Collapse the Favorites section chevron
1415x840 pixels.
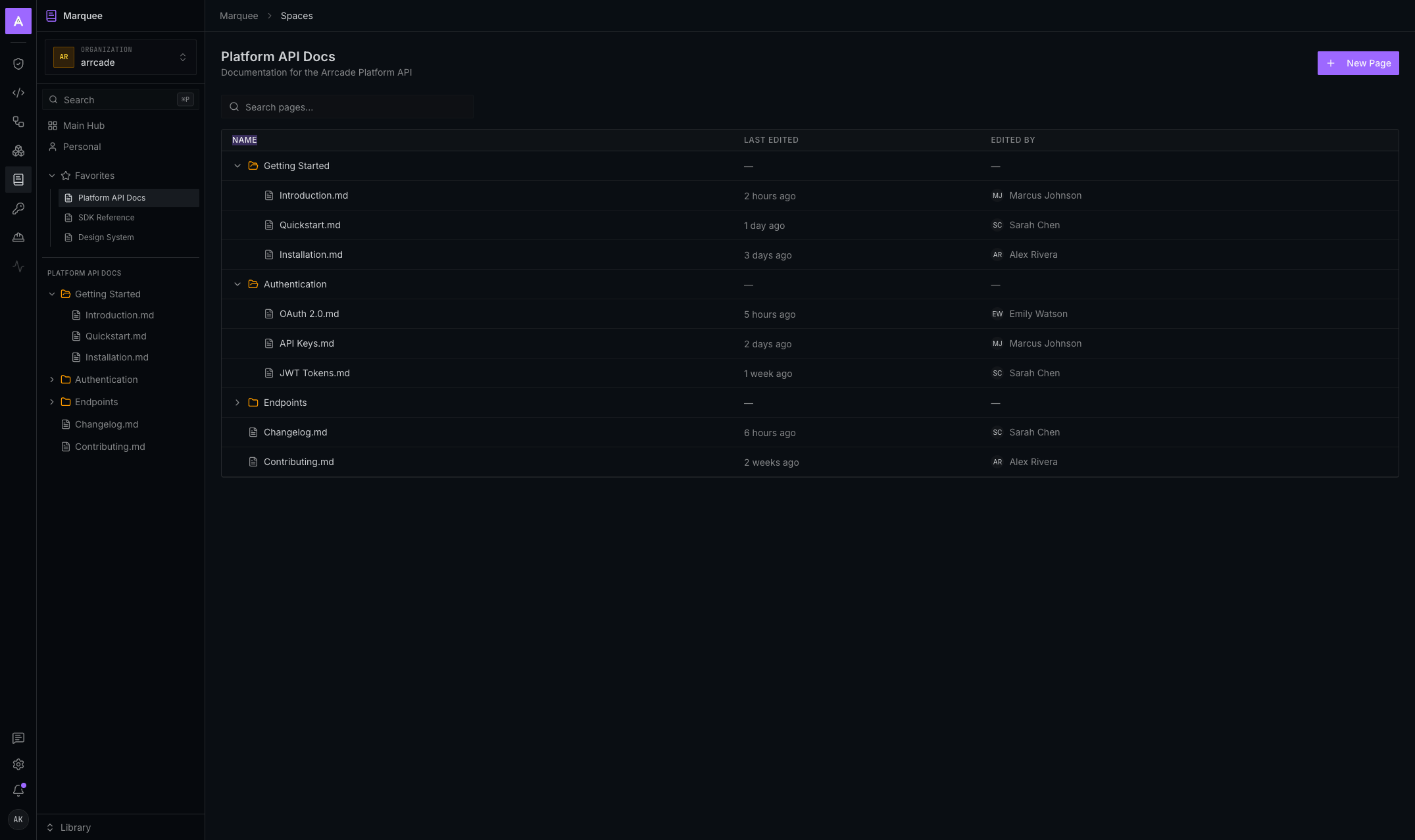[x=52, y=176]
